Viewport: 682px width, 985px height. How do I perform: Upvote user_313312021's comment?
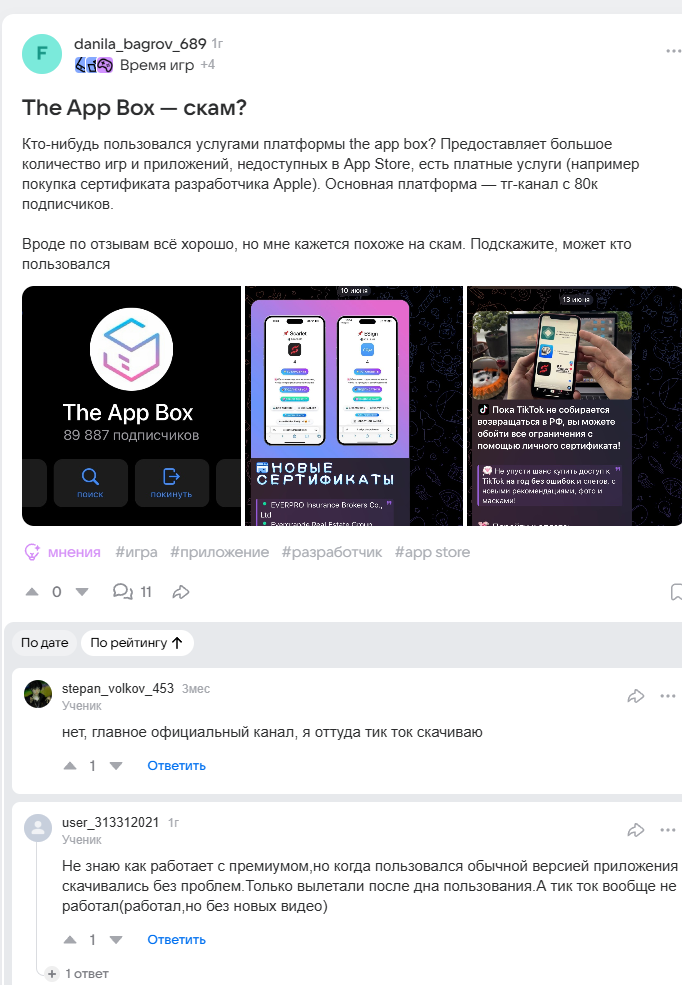[70, 940]
